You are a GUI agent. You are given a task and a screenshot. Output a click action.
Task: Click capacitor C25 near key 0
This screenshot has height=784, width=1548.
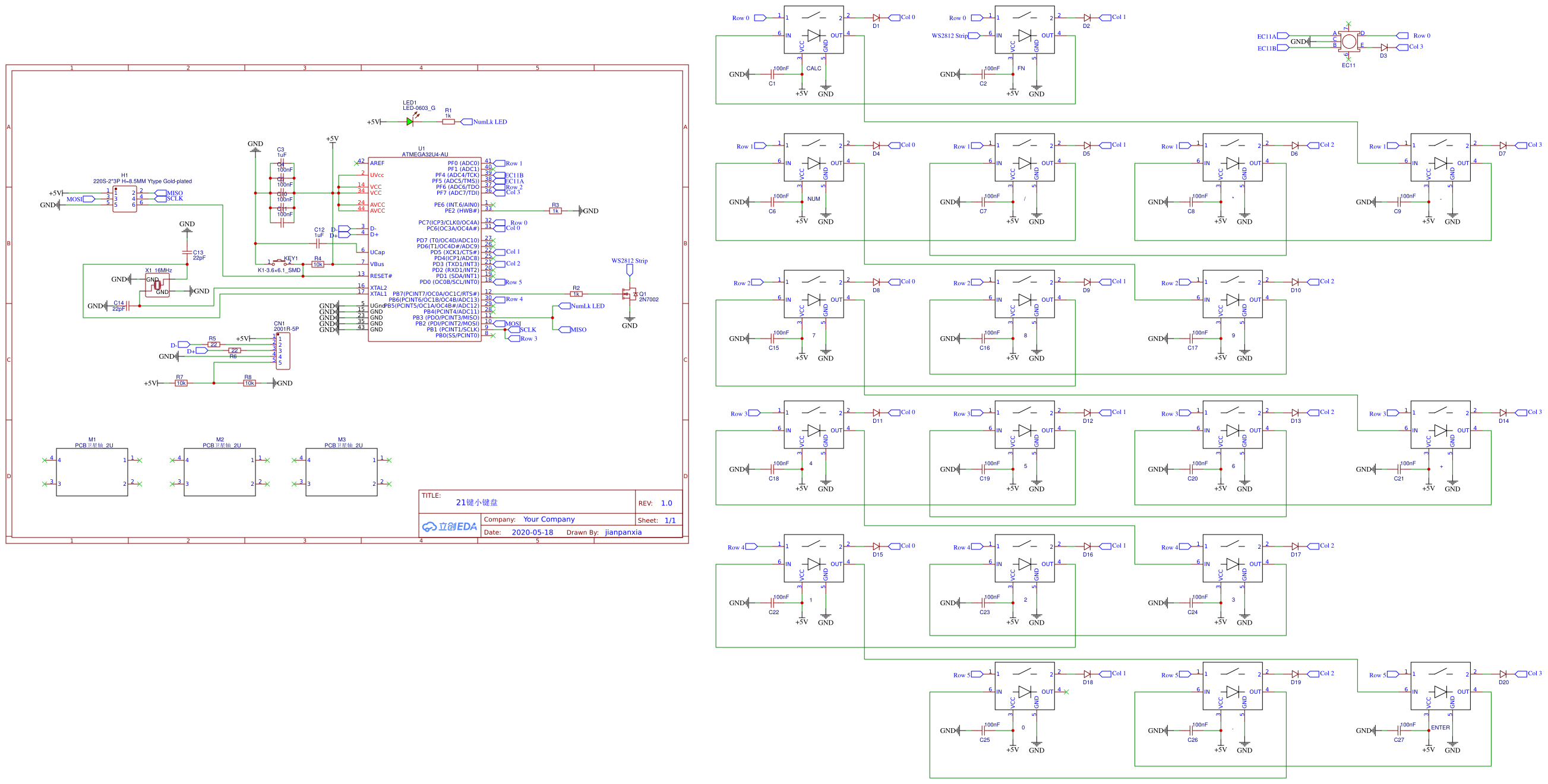tap(983, 731)
